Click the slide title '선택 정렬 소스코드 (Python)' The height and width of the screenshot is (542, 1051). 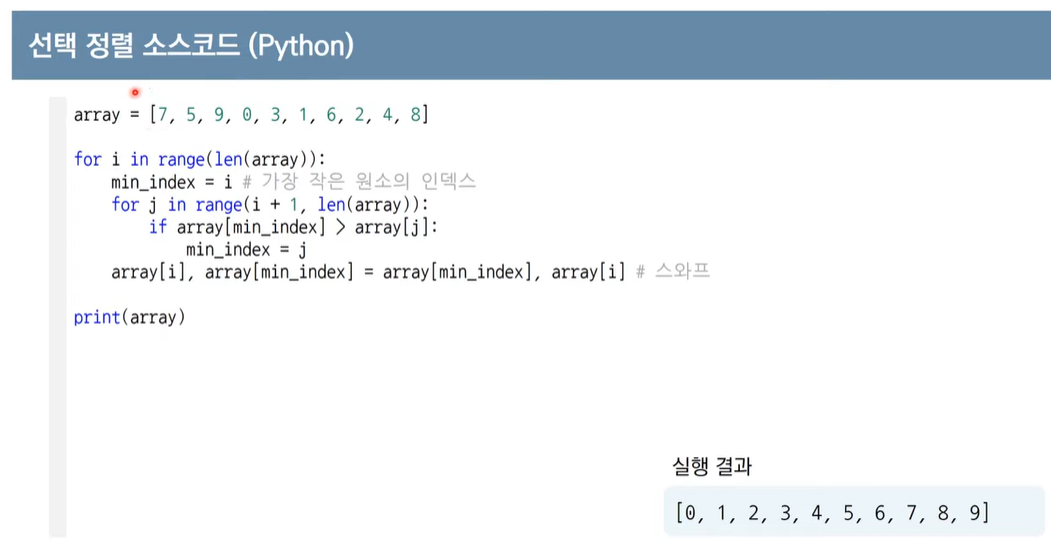(x=191, y=46)
